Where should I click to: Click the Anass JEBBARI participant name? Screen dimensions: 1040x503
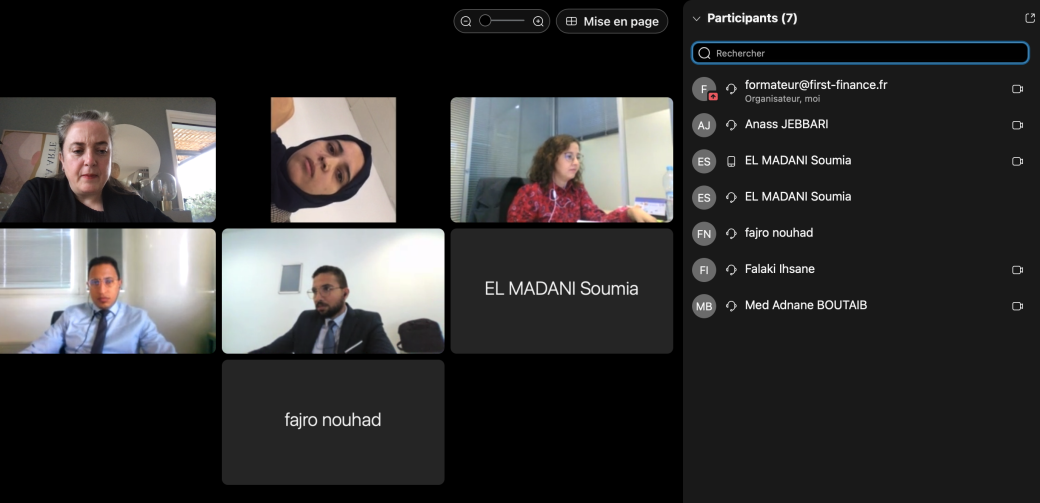tap(786, 124)
